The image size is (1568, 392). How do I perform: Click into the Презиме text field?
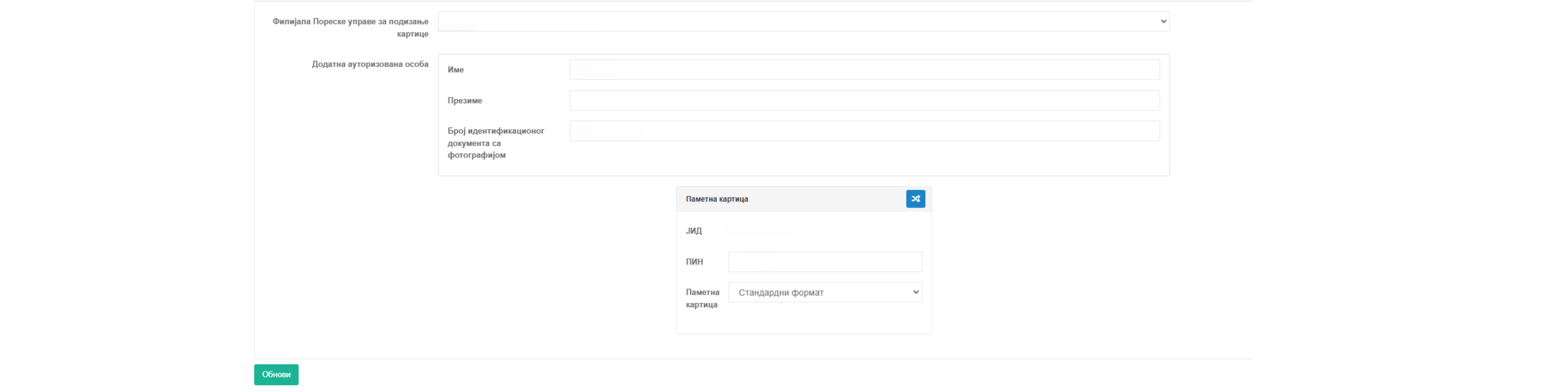(x=864, y=100)
